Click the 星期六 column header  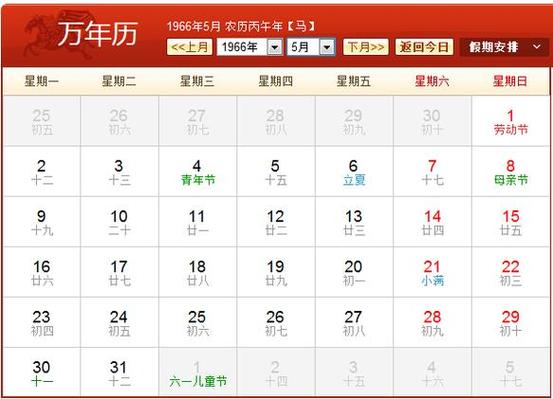pos(432,81)
